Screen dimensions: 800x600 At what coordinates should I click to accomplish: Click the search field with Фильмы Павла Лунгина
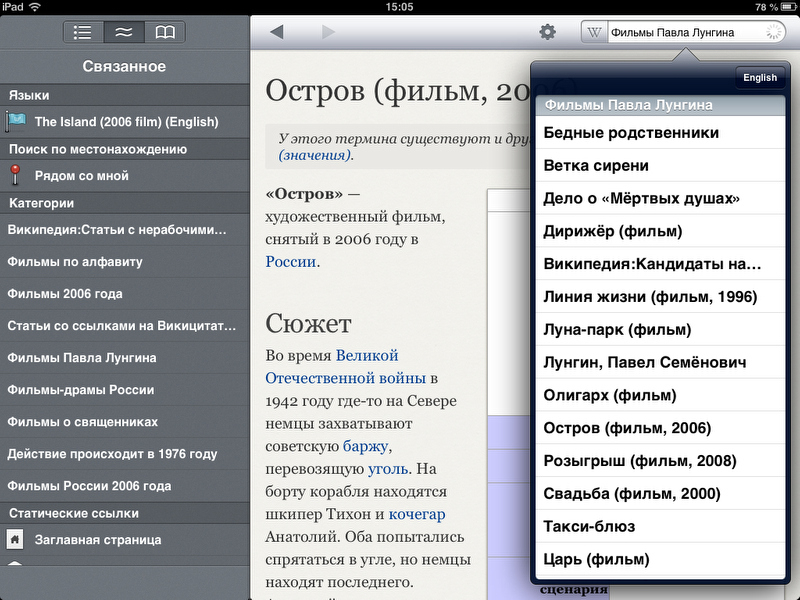(x=685, y=32)
